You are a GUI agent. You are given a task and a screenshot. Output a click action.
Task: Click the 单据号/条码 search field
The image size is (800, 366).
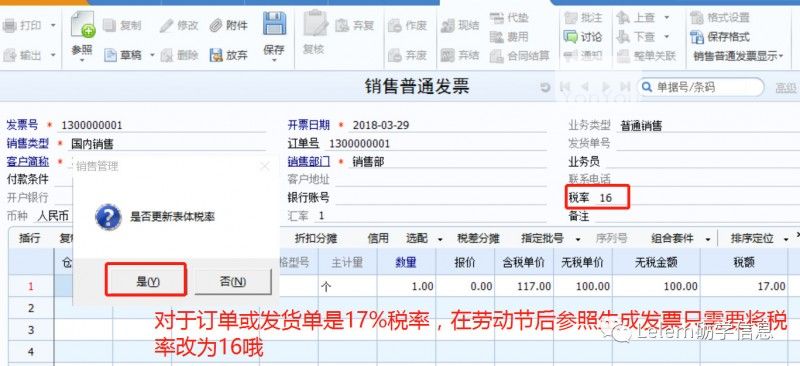pyautogui.click(x=702, y=87)
